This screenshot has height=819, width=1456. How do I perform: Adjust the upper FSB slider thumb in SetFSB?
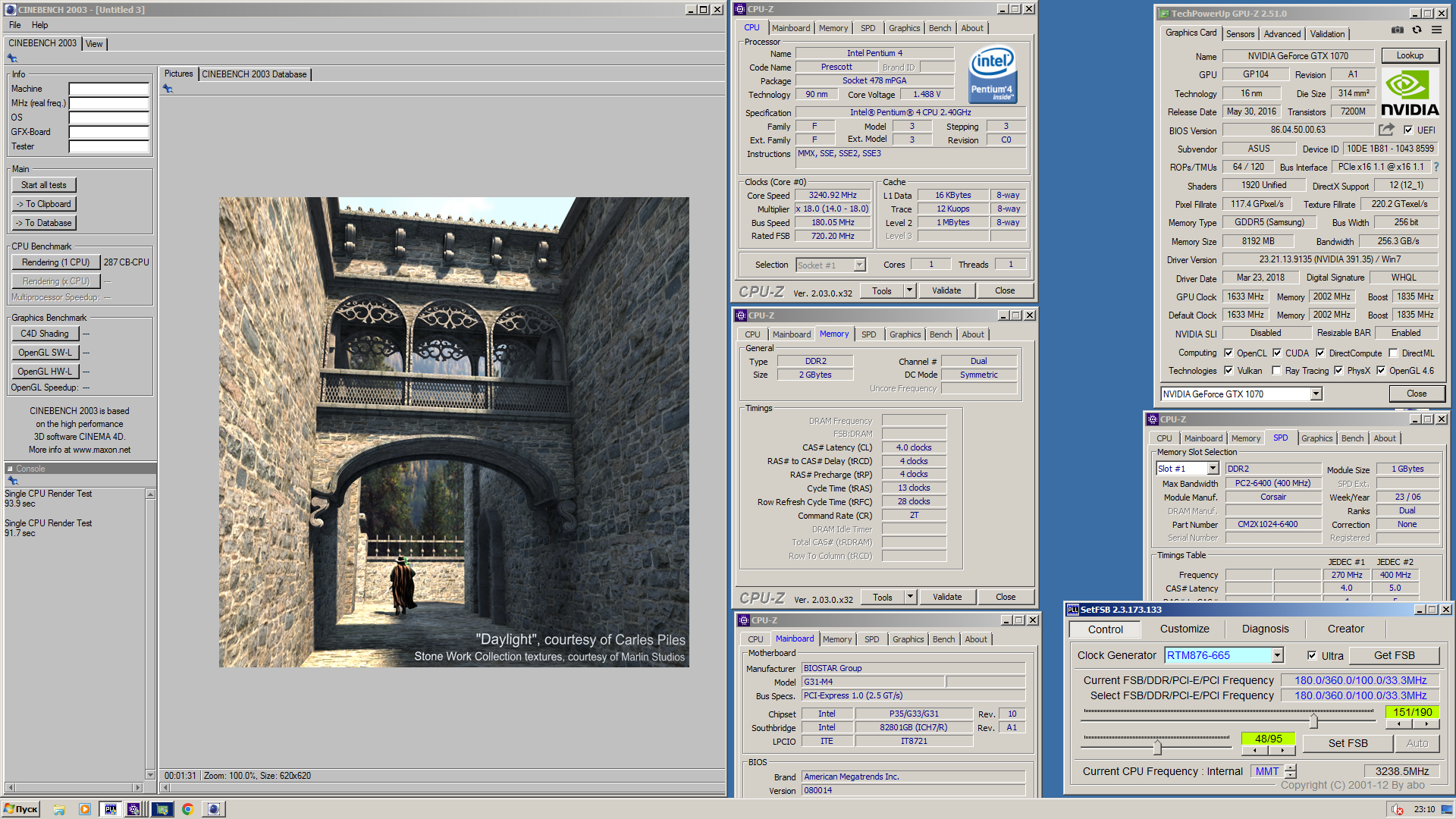(1313, 720)
